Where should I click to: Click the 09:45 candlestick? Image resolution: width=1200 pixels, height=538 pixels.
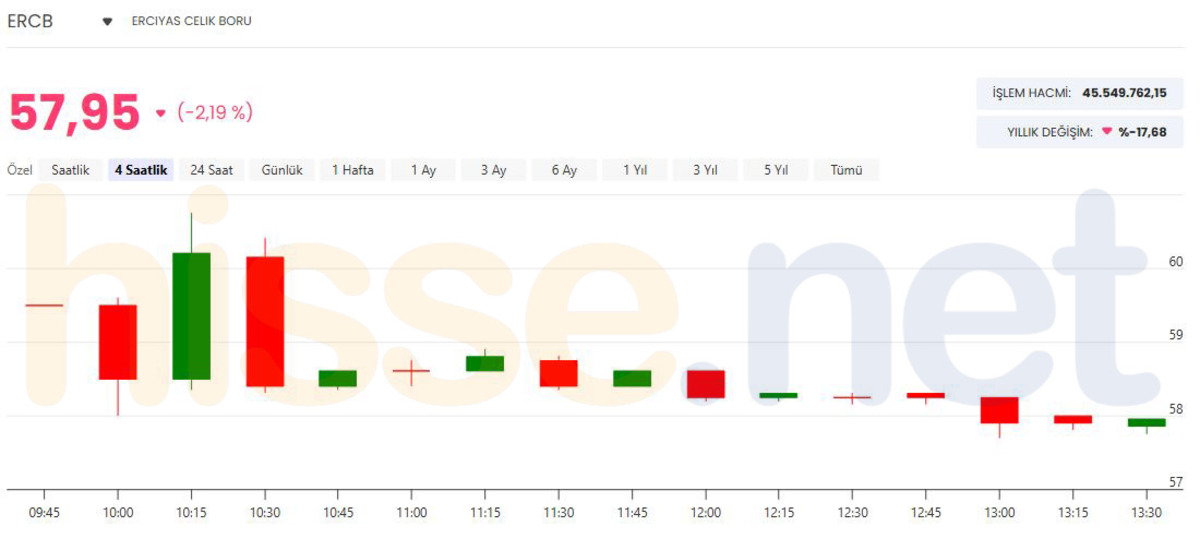pyautogui.click(x=44, y=305)
